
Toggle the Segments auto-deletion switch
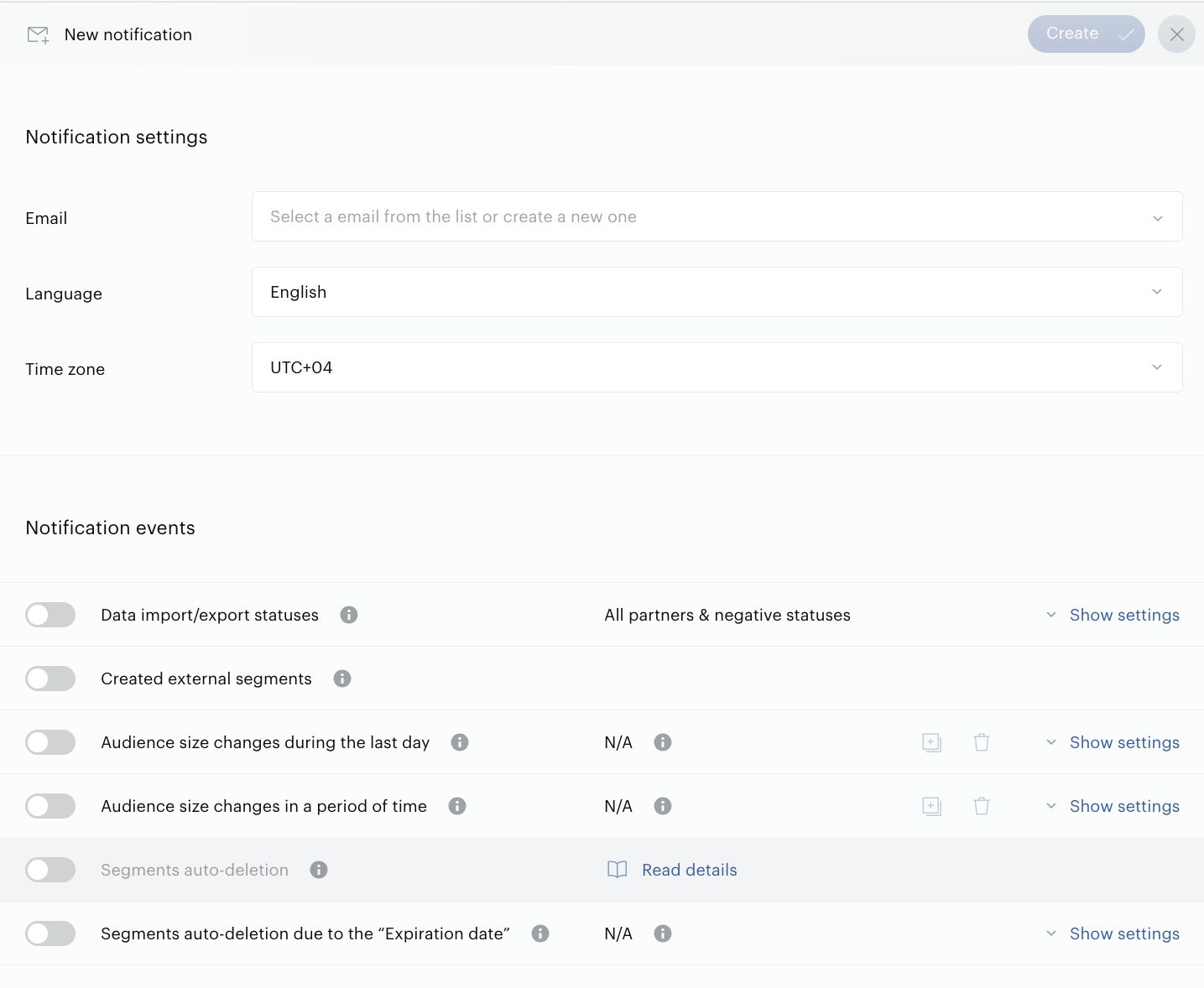pos(50,870)
